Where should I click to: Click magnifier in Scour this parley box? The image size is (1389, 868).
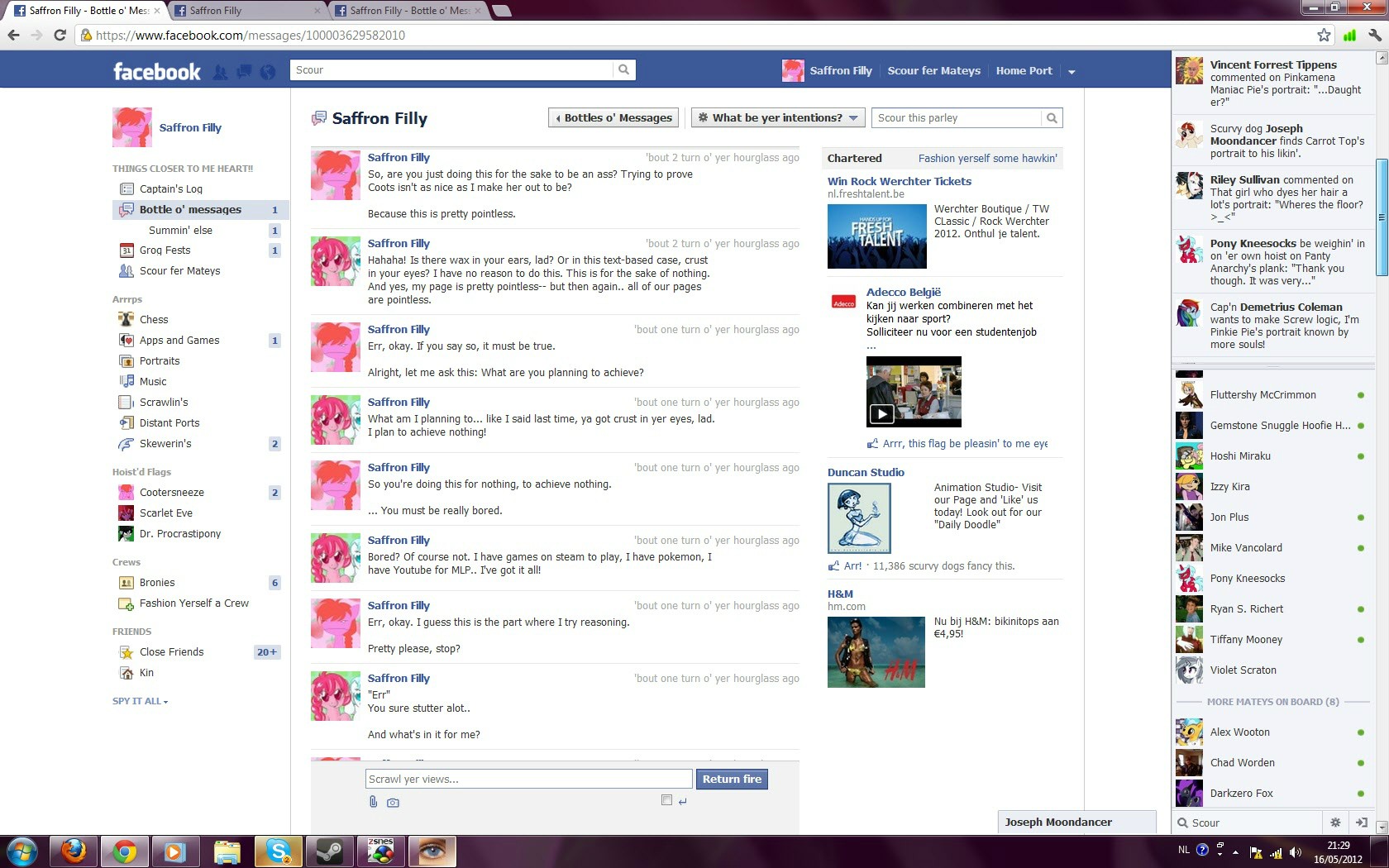(1052, 118)
